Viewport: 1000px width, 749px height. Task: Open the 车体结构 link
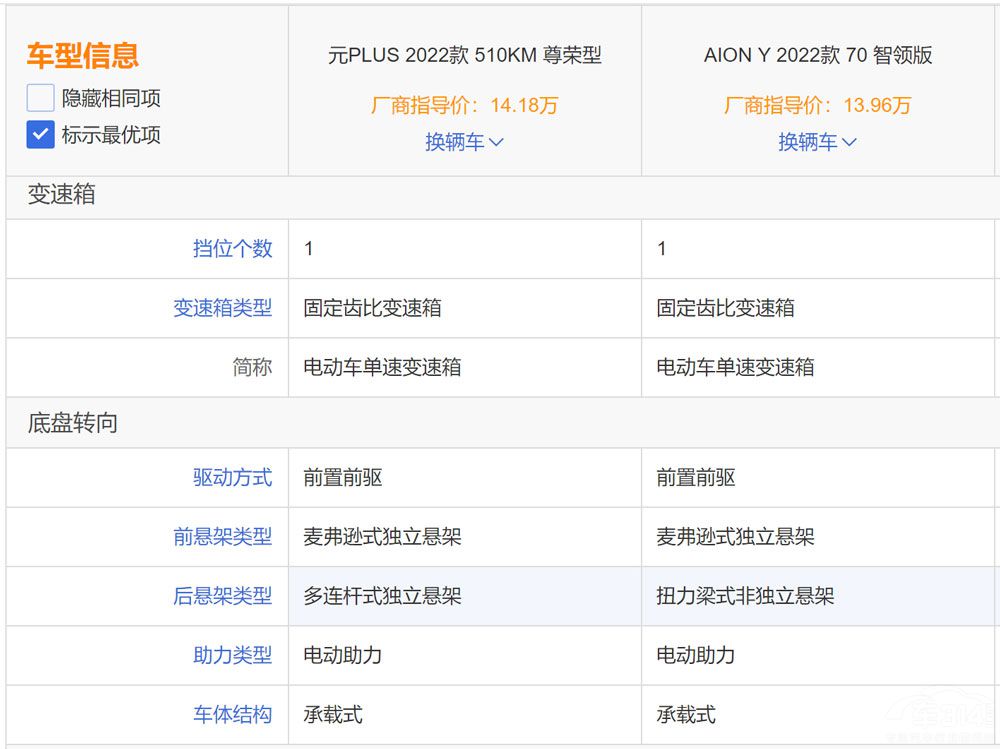(232, 715)
